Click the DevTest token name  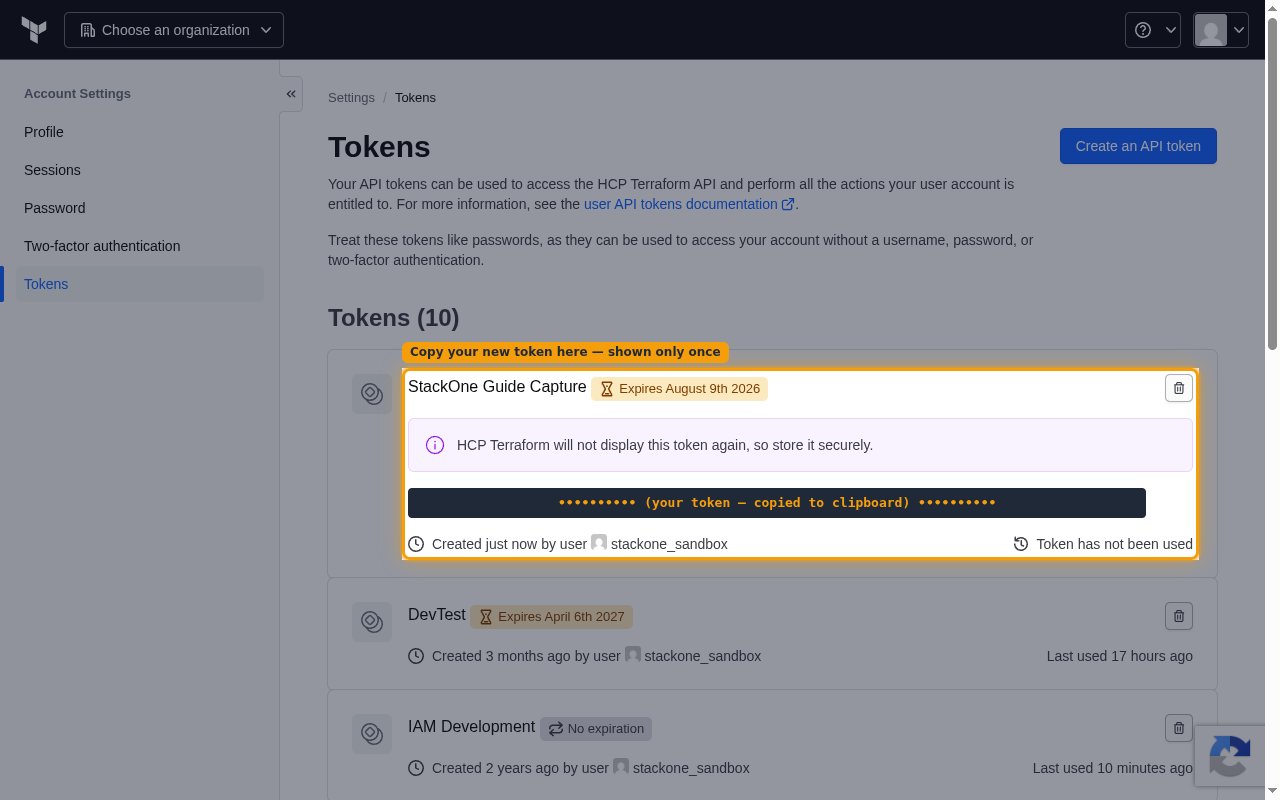pos(437,615)
